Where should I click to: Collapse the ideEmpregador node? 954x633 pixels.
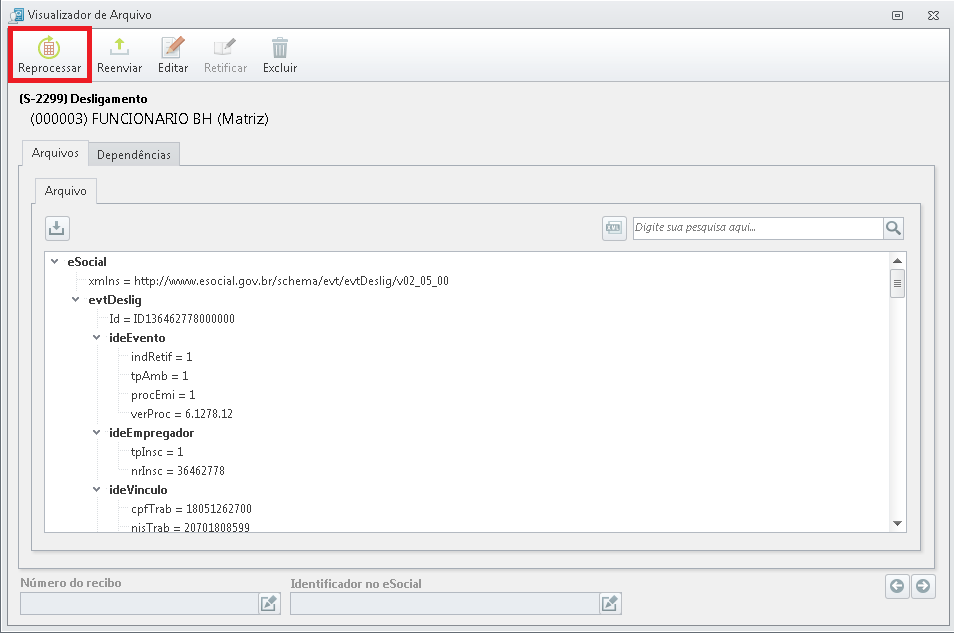(96, 433)
